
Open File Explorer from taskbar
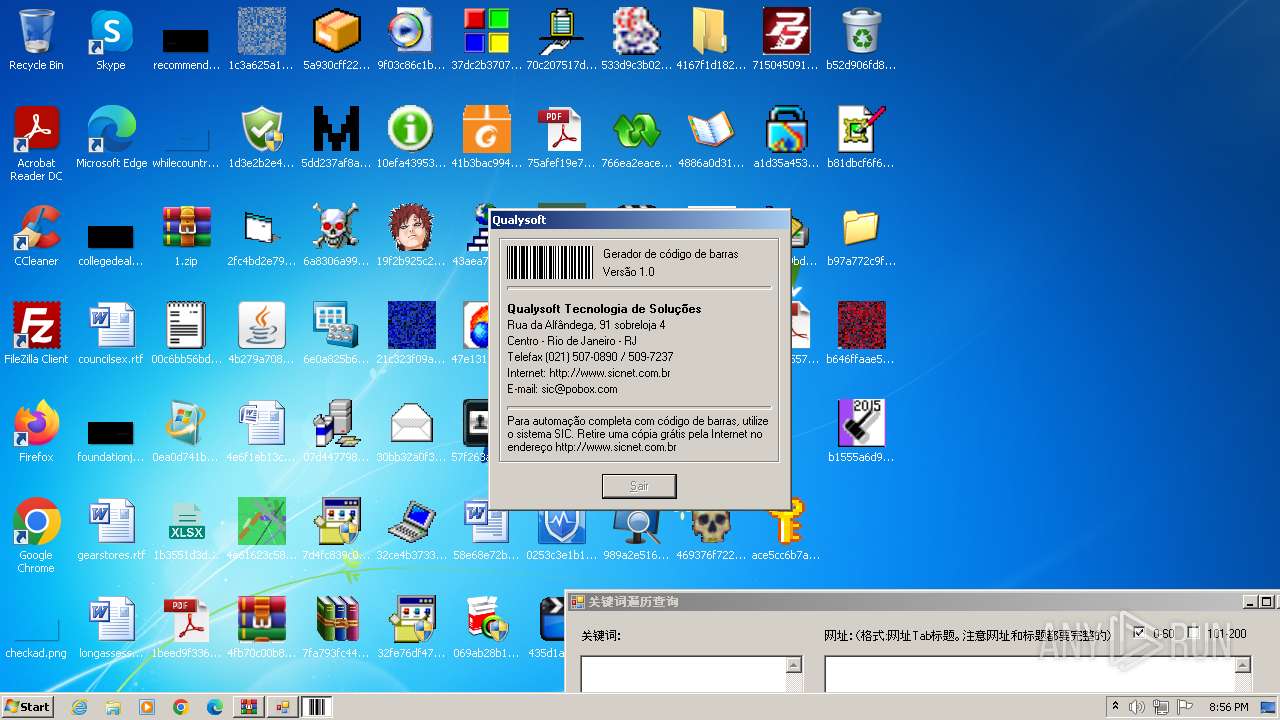[x=113, y=707]
